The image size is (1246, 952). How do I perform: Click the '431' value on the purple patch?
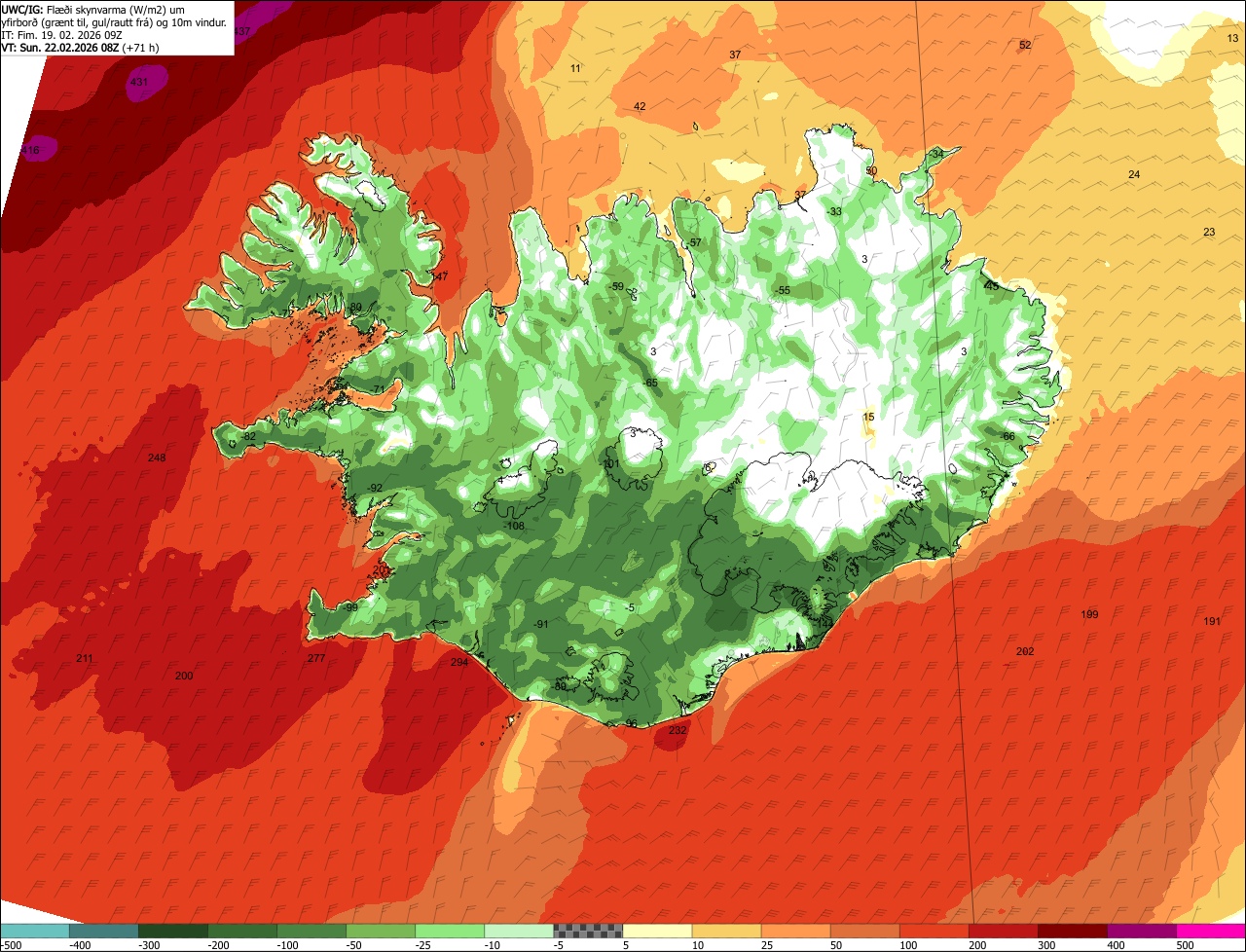tap(139, 82)
